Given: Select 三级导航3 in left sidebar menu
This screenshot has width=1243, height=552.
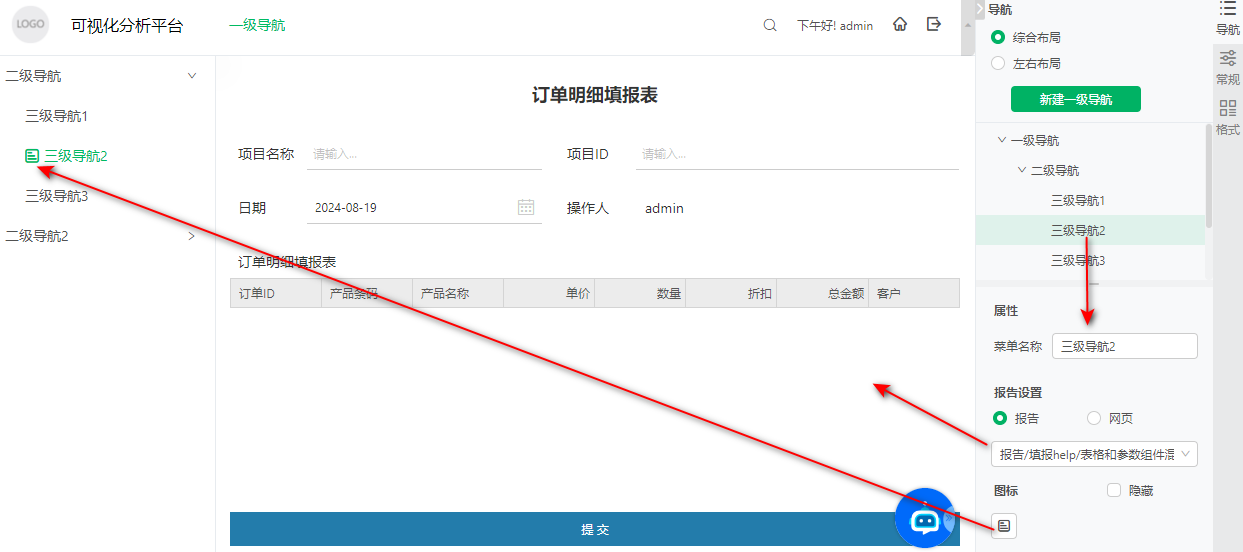Looking at the screenshot, I should tap(57, 196).
